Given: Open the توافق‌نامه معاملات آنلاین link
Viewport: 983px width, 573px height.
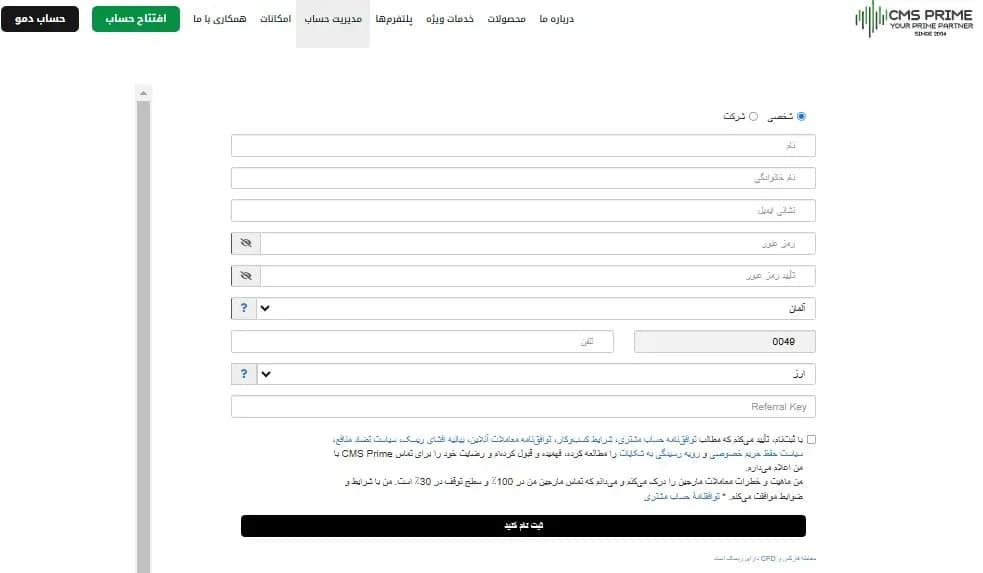Looking at the screenshot, I should (x=513, y=439).
